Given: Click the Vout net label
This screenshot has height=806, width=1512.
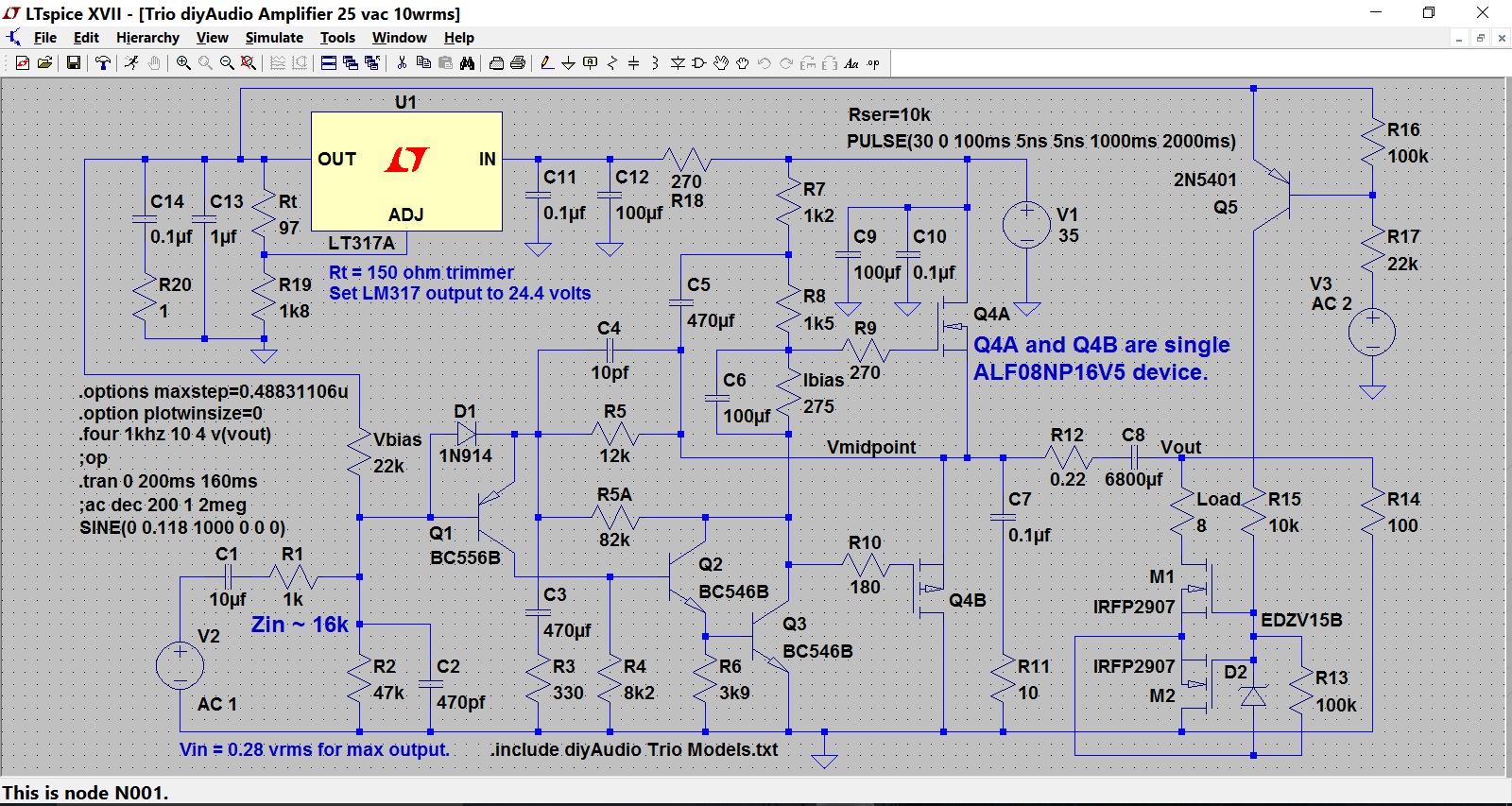Looking at the screenshot, I should click(x=1180, y=447).
